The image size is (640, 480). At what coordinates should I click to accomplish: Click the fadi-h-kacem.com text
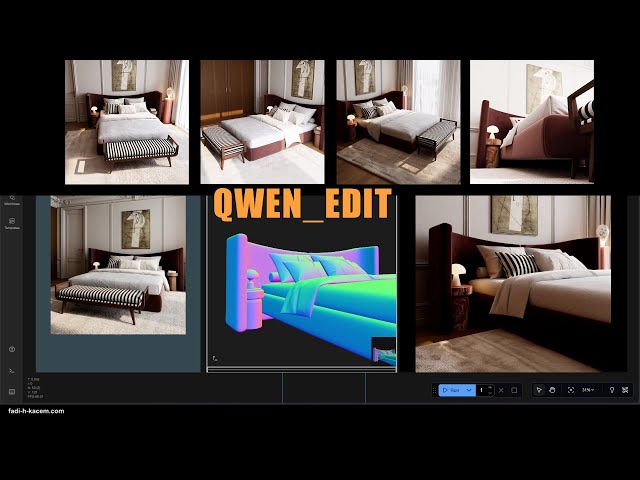(x=36, y=411)
